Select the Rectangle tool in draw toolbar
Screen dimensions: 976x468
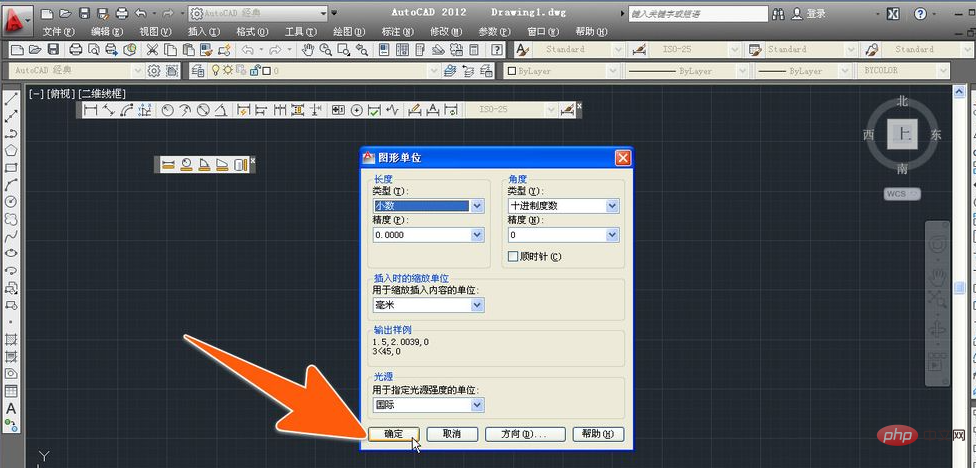click(x=11, y=167)
